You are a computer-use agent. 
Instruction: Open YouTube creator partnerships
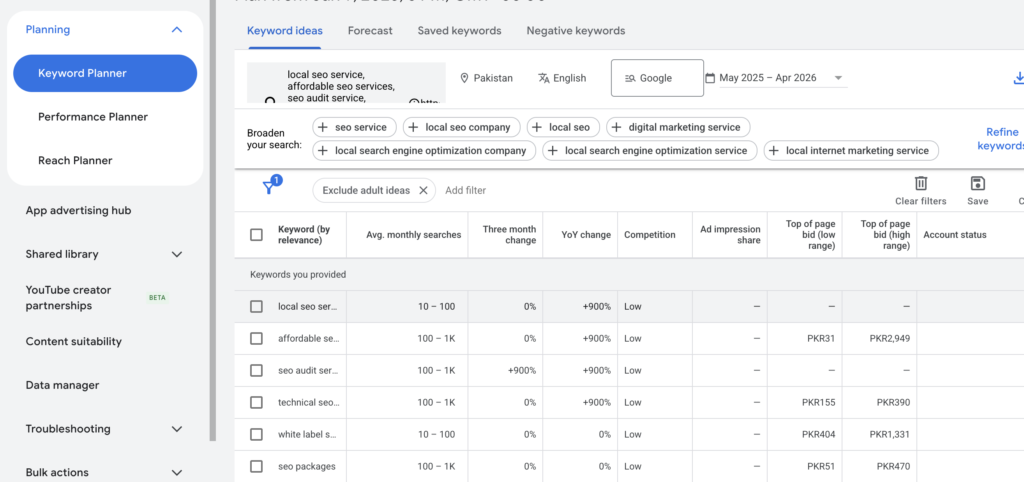pyautogui.click(x=69, y=298)
